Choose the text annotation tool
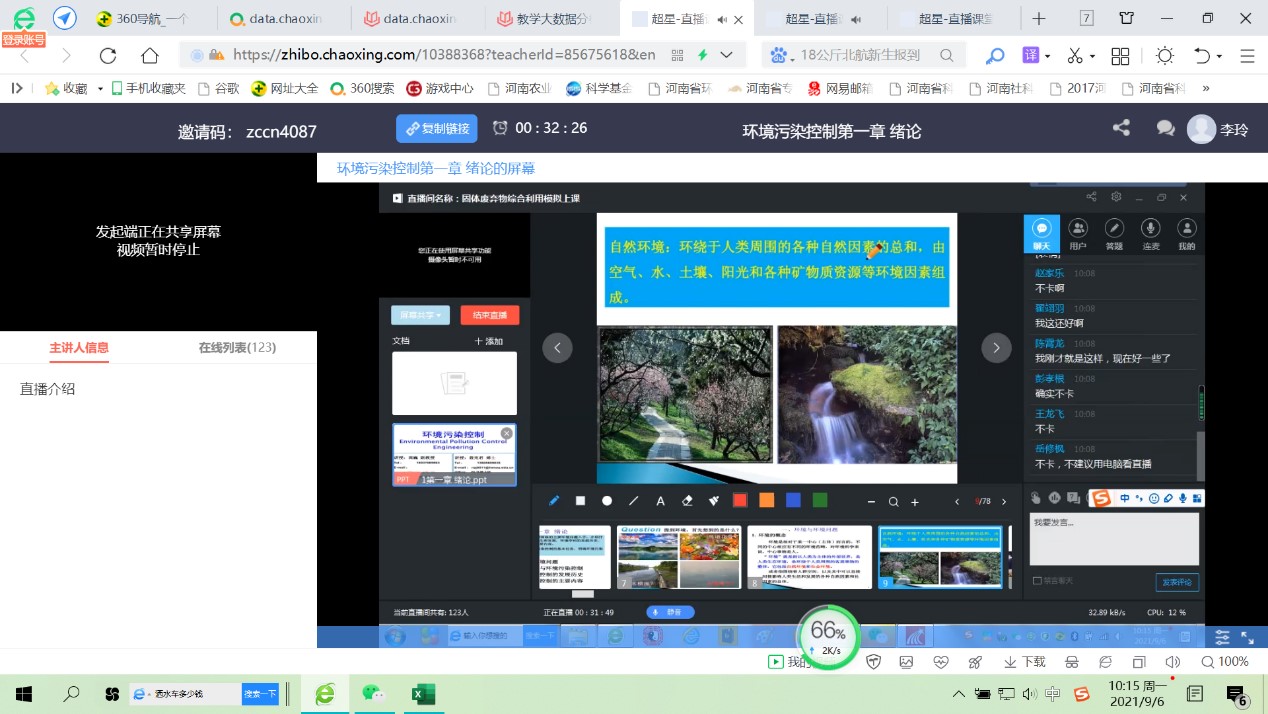 coord(660,501)
